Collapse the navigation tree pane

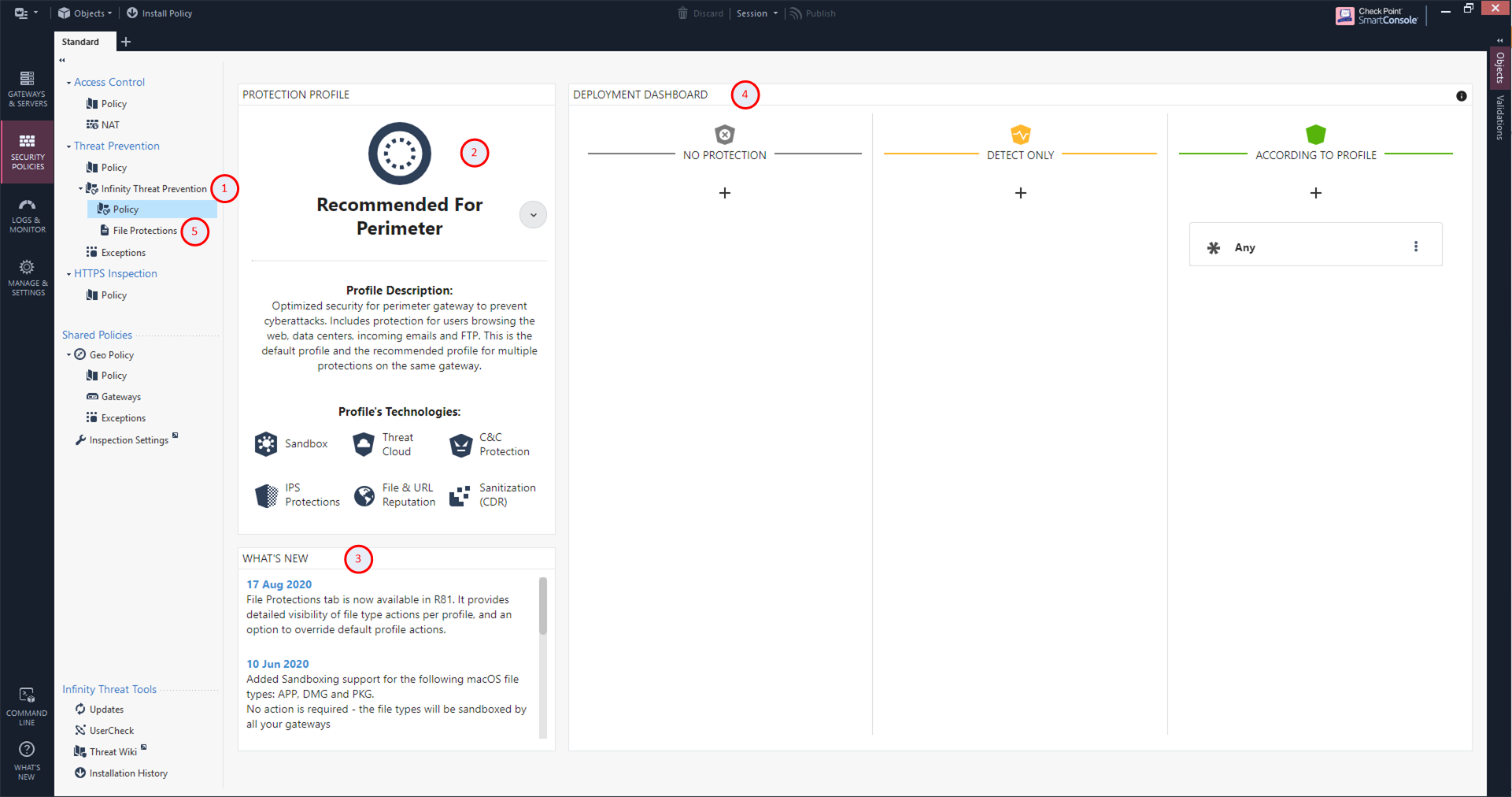point(62,60)
